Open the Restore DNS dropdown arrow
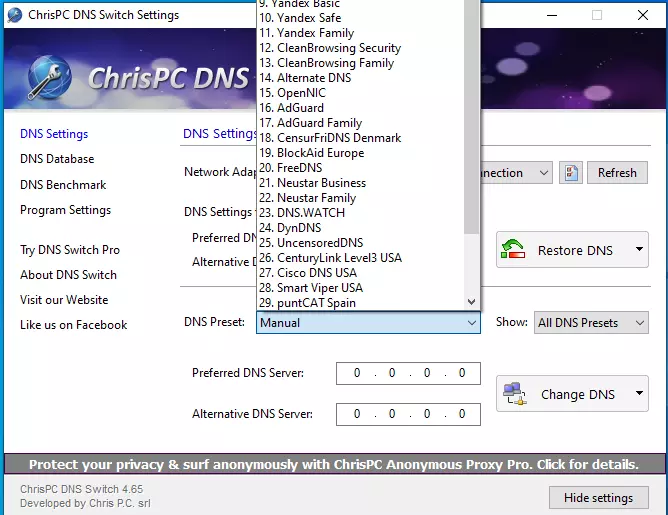Image resolution: width=668 pixels, height=515 pixels. pos(638,250)
